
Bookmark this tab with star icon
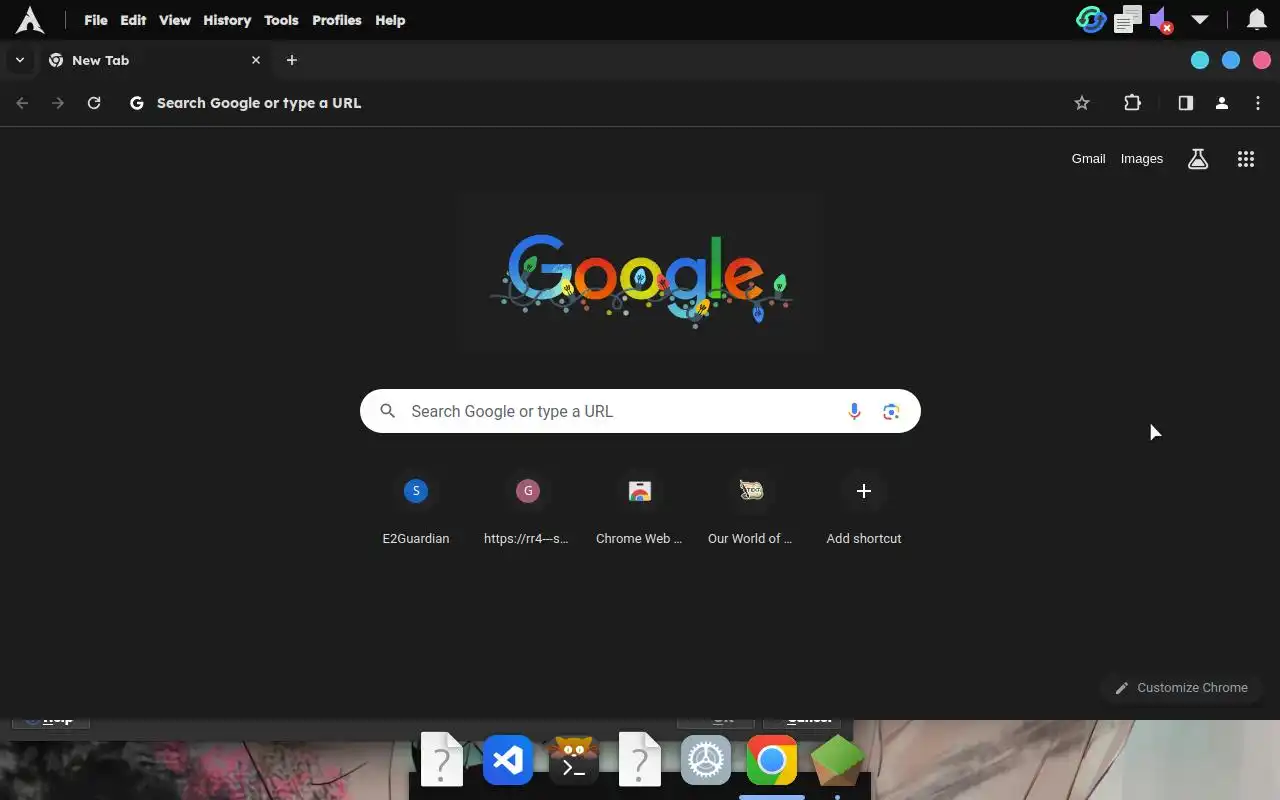(1082, 103)
